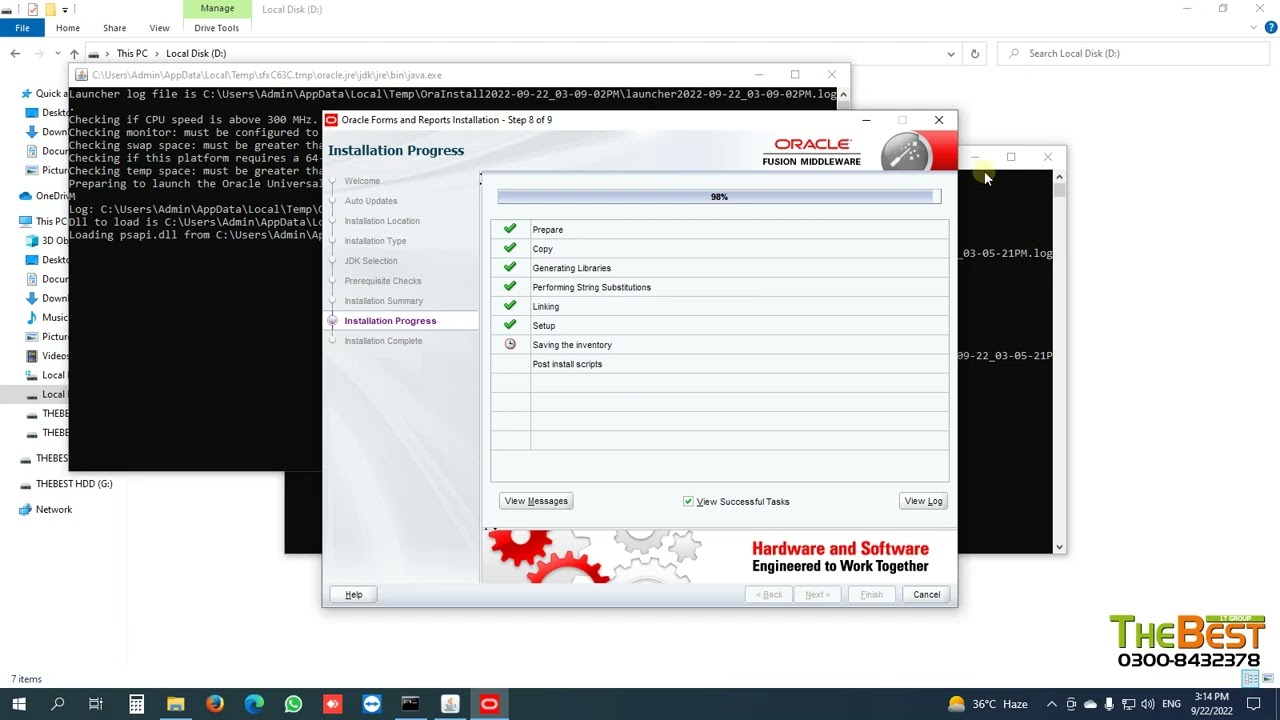The image size is (1280, 720).
Task: Switch to Command Prompt taskbar icon
Action: coord(410,704)
